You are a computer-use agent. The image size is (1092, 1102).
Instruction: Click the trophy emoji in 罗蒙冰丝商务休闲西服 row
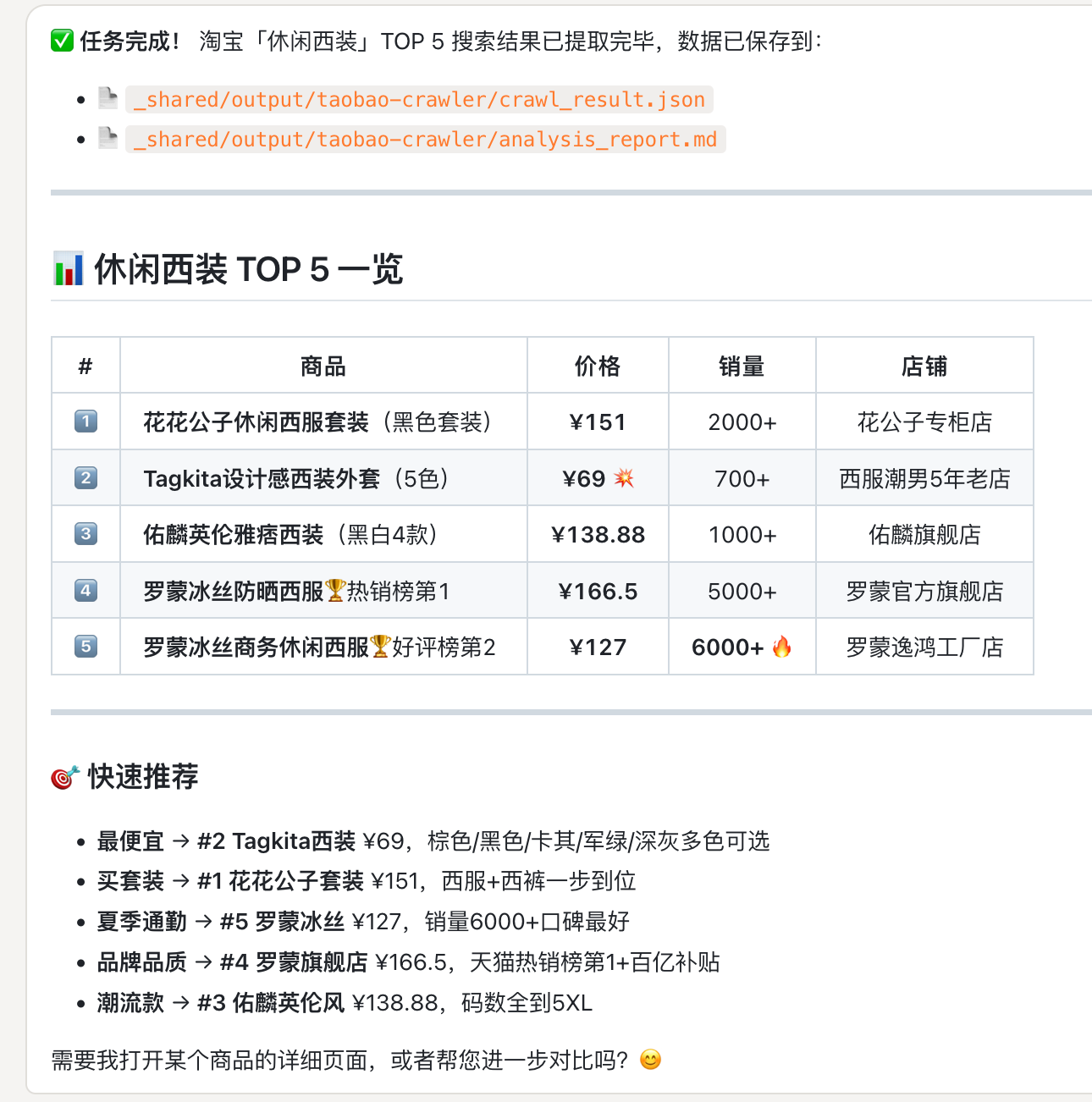tap(380, 647)
